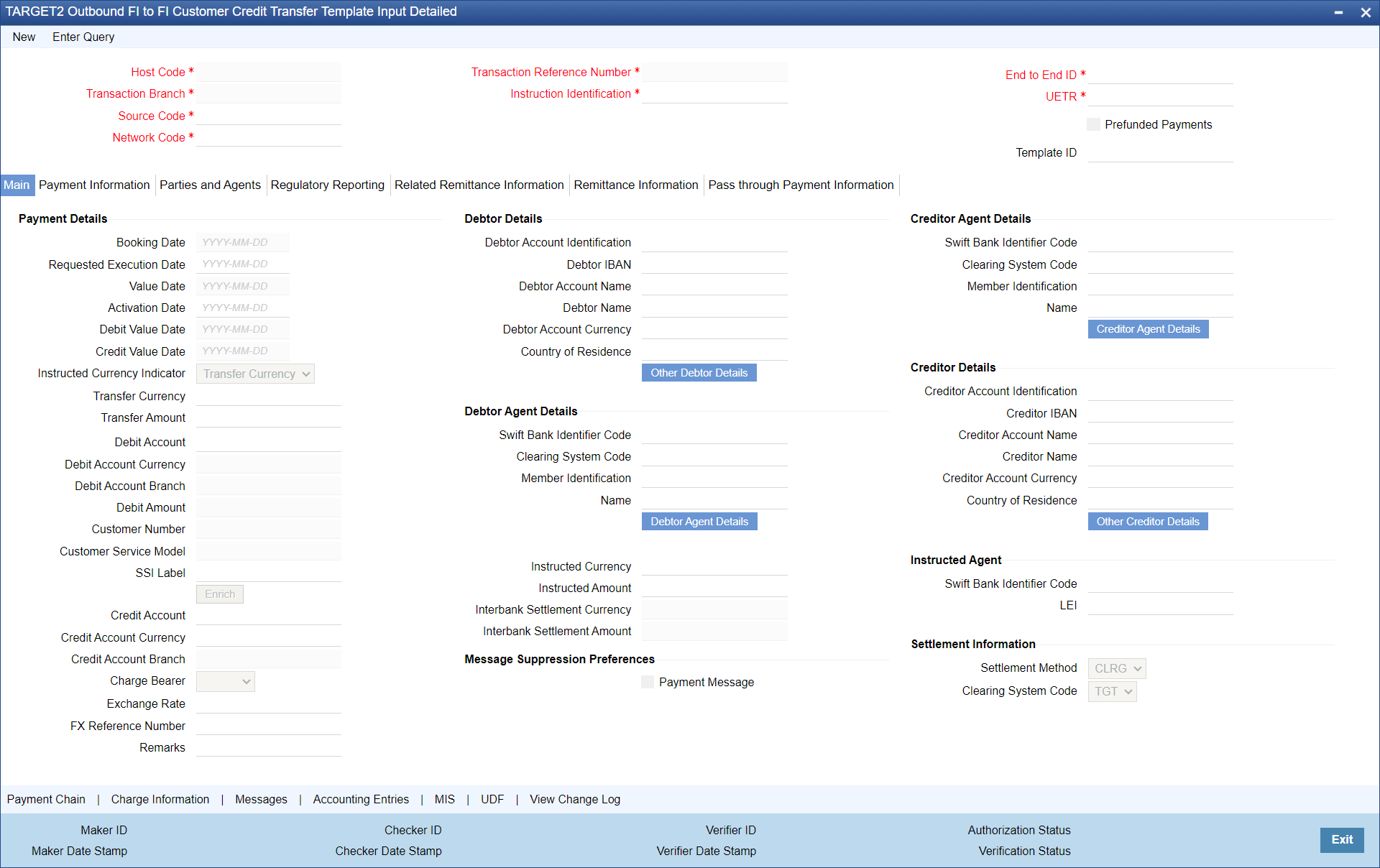Screen dimensions: 1380x868
Task: Open the Parties and Agents tab
Action: click(x=210, y=185)
